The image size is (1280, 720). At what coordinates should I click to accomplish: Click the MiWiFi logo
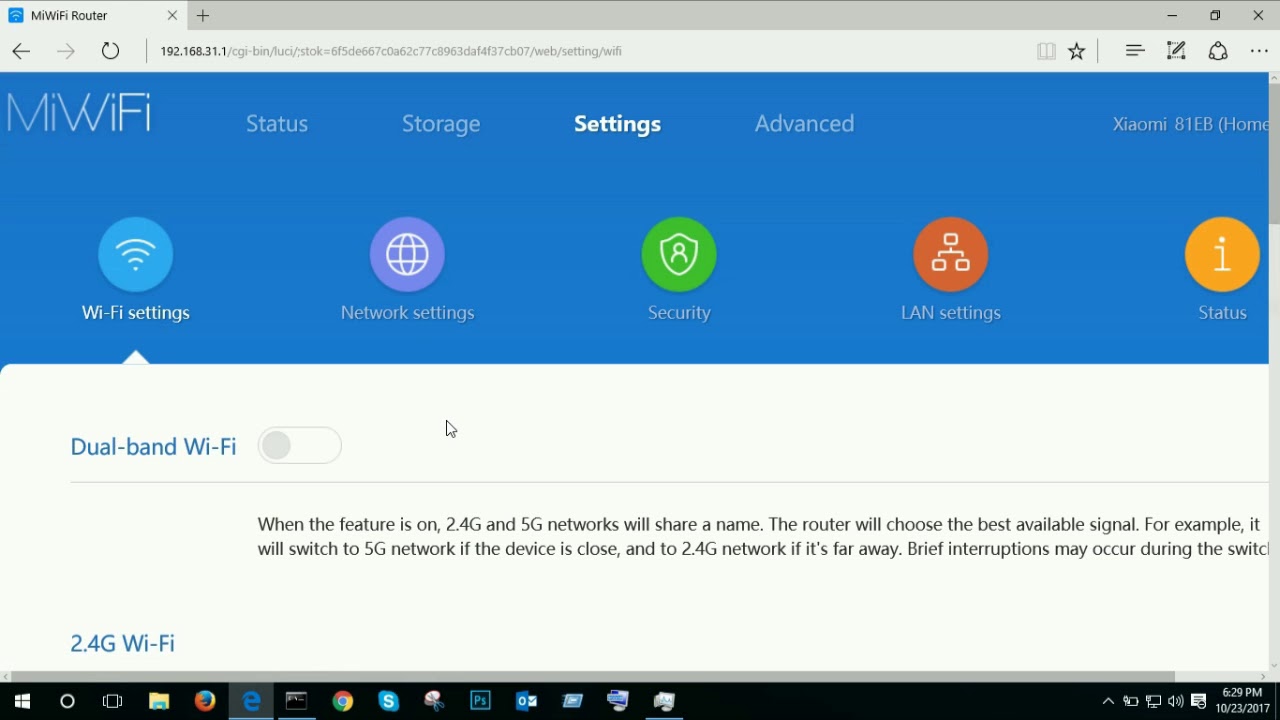tap(78, 113)
